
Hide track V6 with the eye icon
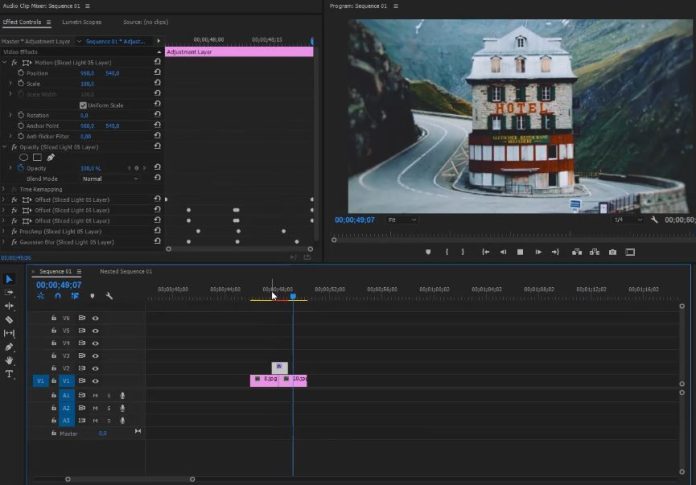coord(95,318)
